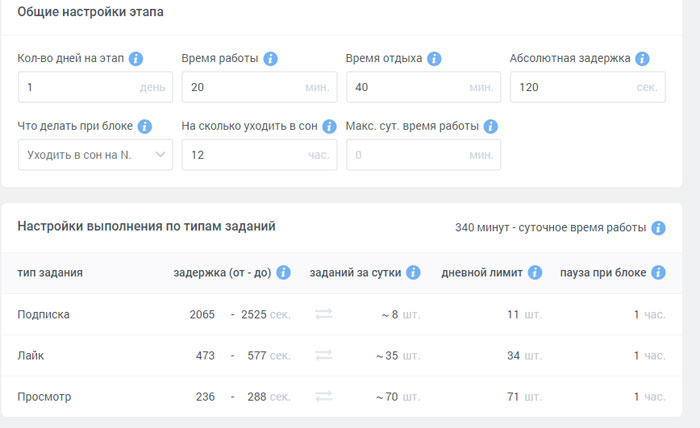Click info icon near Макс. сут. время работы
The height and width of the screenshot is (428, 700).
(490, 126)
